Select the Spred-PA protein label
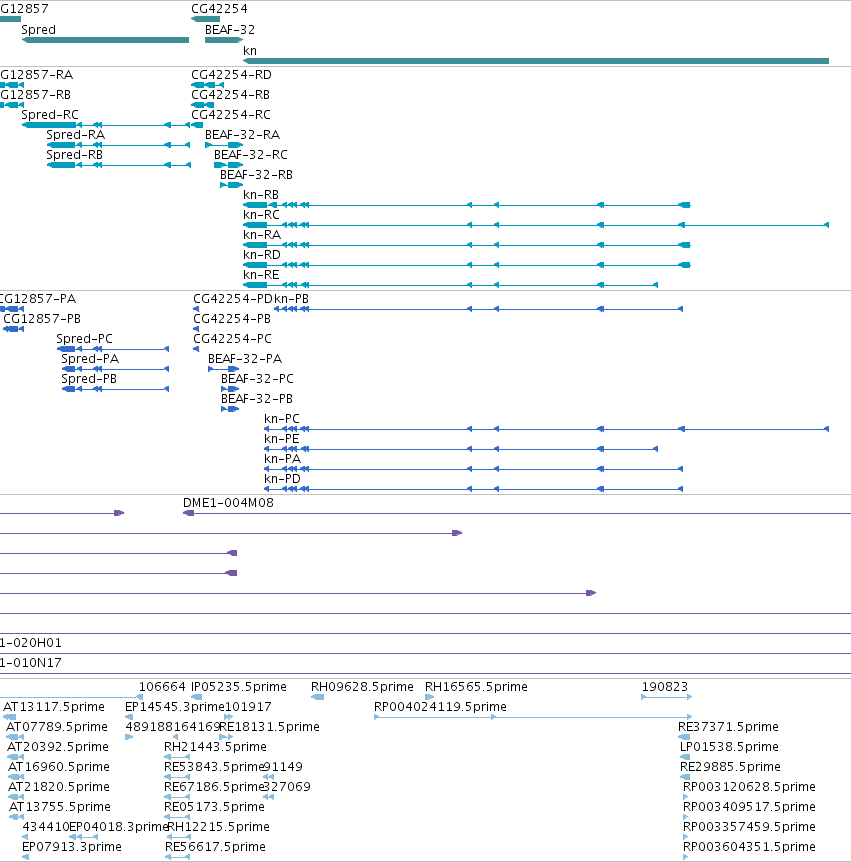 (90, 359)
